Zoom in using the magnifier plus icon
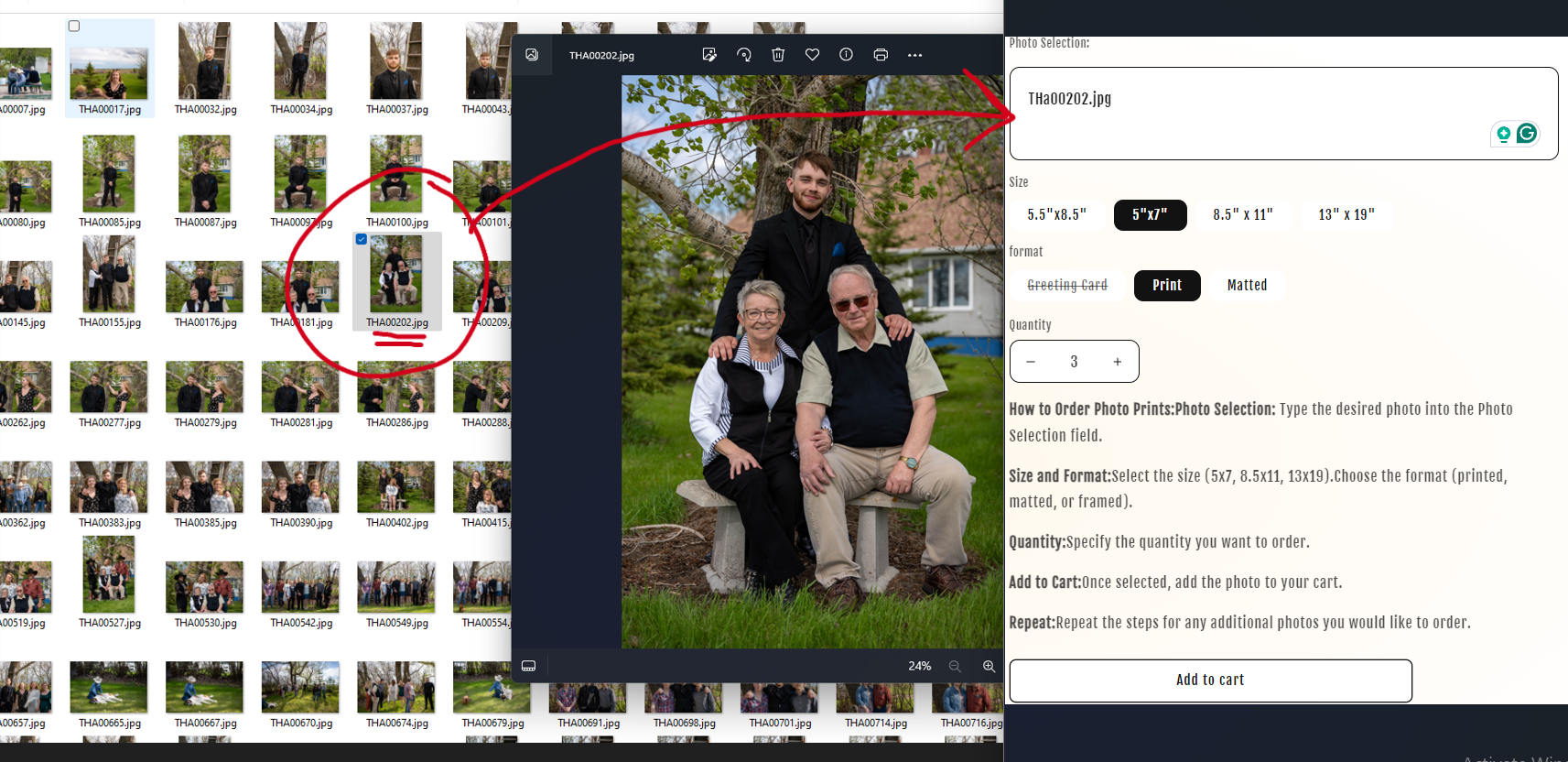Screen dimensions: 1568x762 pos(989,666)
